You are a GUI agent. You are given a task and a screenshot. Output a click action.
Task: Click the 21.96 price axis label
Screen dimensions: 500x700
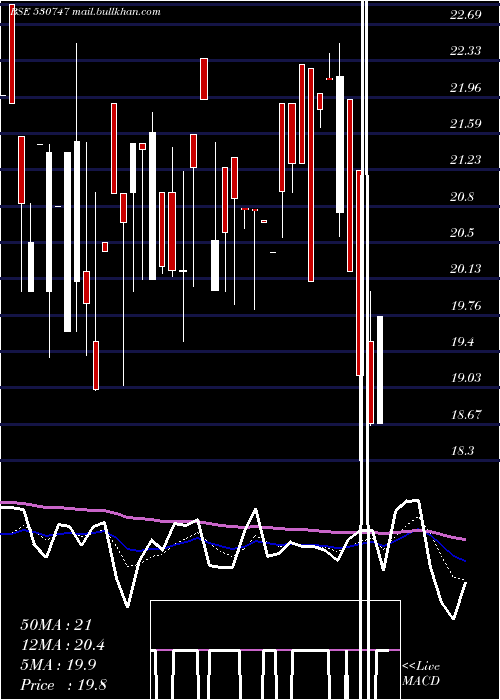pos(466,88)
